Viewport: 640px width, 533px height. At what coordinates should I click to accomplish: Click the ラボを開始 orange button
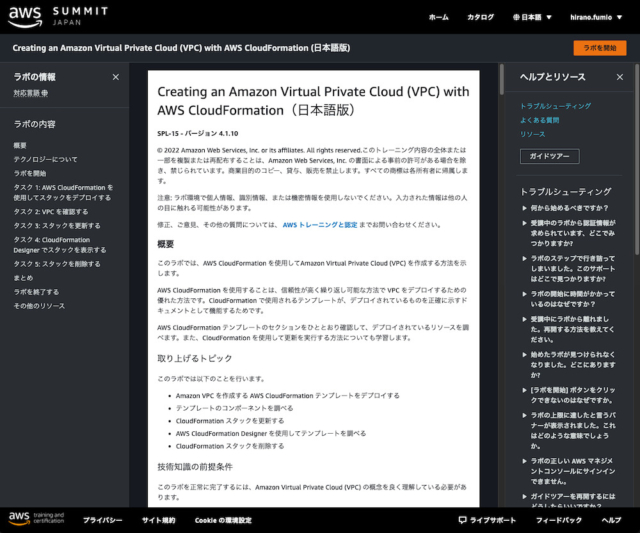[600, 48]
